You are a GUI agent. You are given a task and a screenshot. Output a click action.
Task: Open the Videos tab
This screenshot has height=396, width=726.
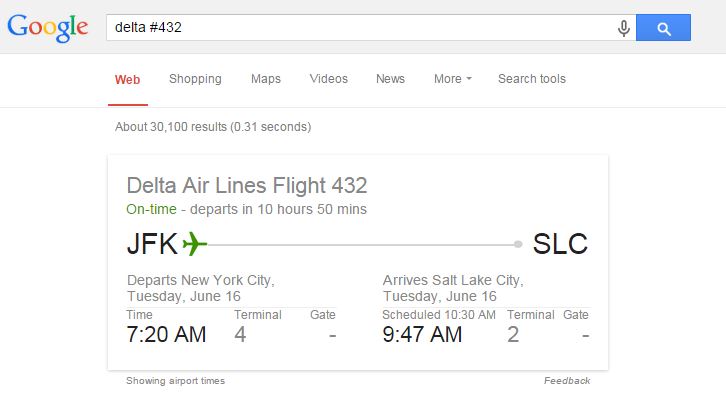328,79
